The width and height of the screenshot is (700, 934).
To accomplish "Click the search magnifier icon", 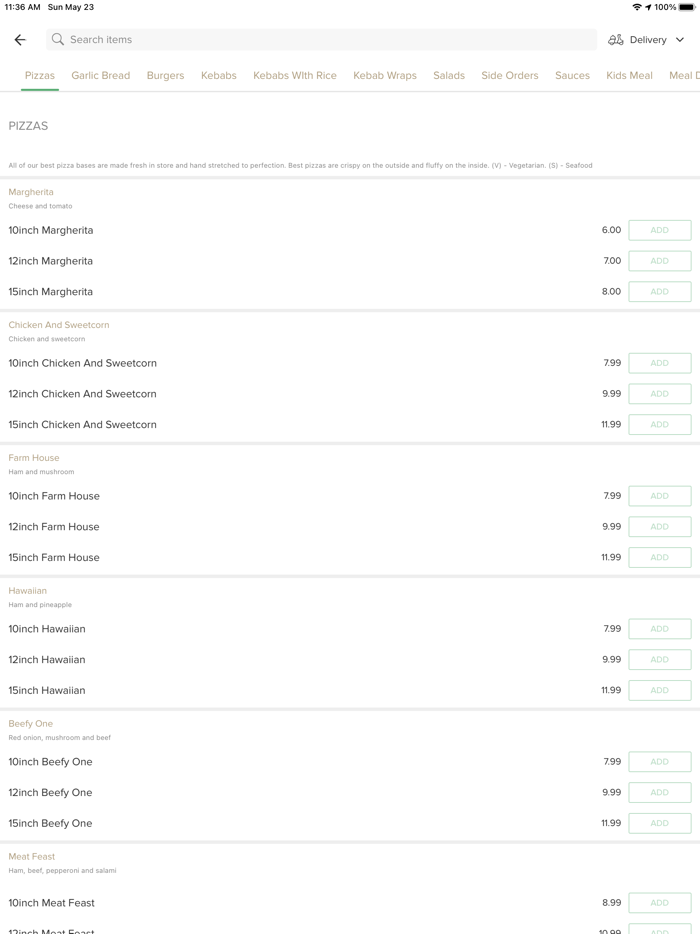I will coord(58,40).
